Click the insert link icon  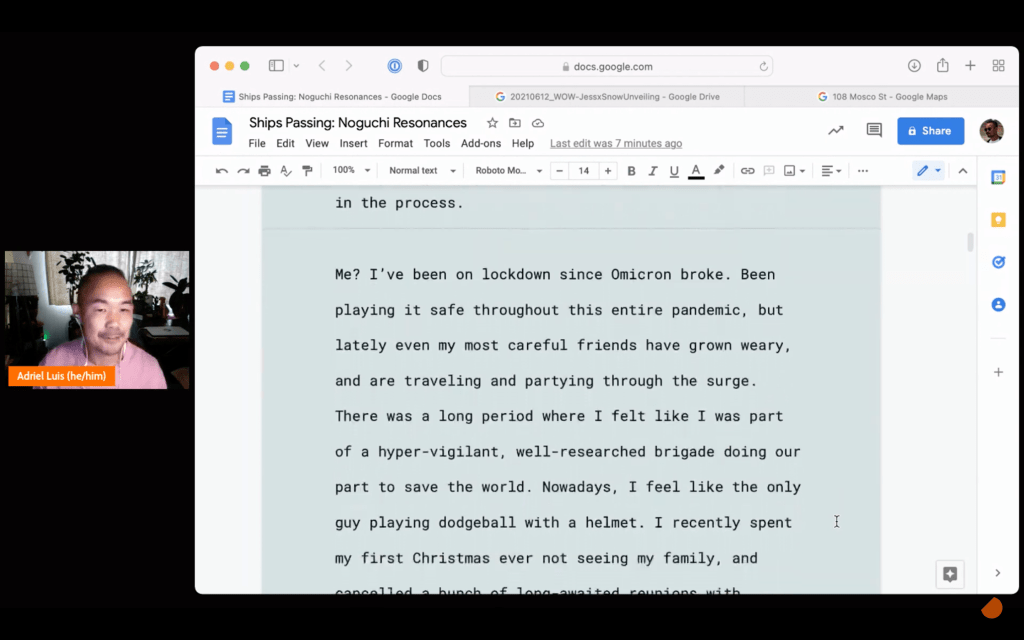(747, 171)
